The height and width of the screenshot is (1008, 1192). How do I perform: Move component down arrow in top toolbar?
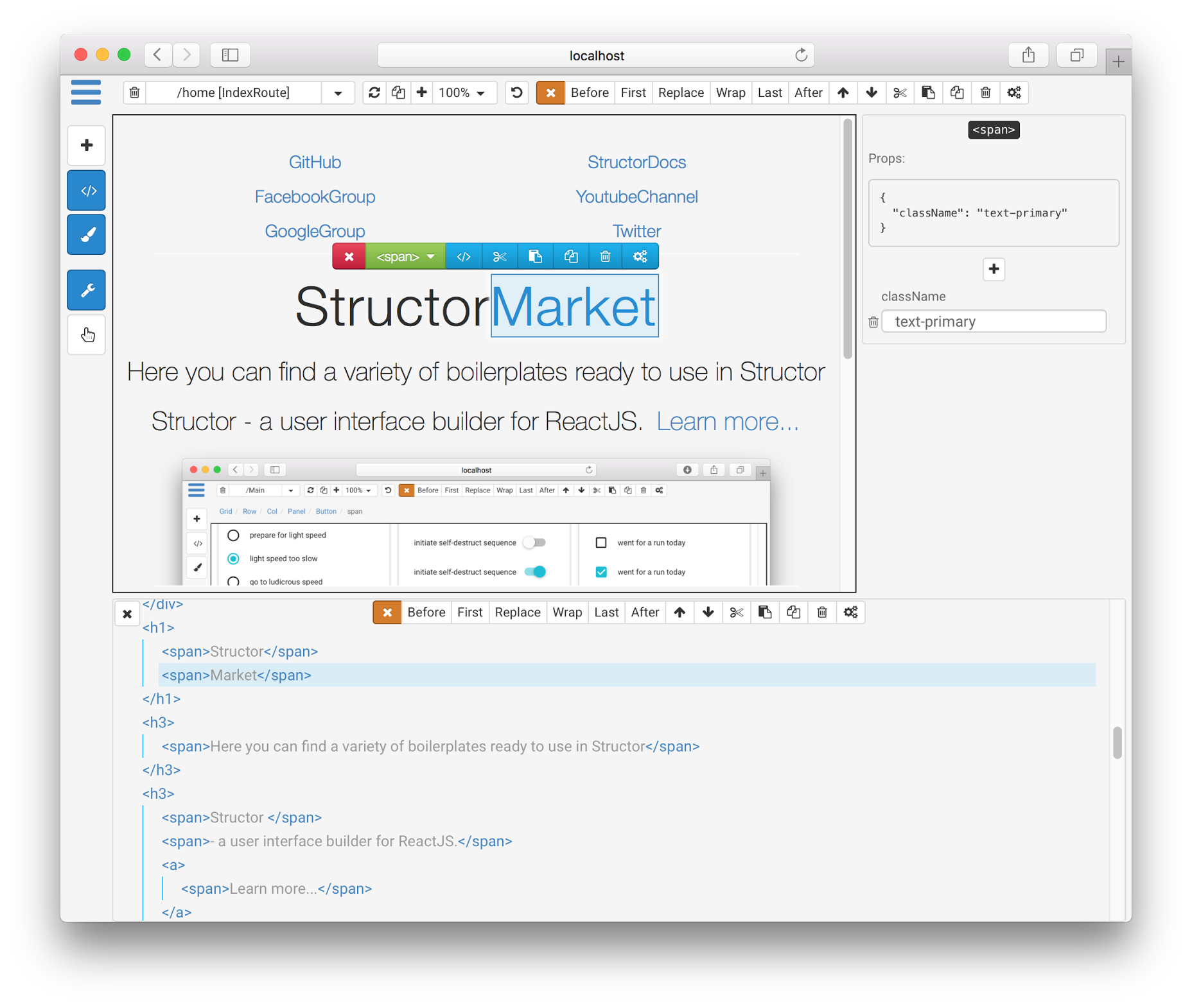coord(871,92)
